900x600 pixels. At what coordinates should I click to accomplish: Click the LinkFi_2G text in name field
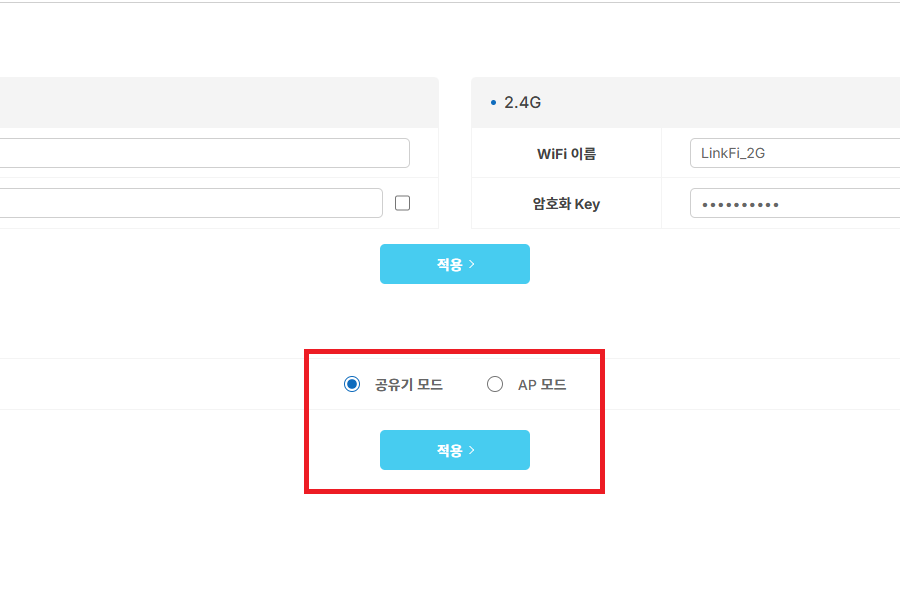point(733,153)
